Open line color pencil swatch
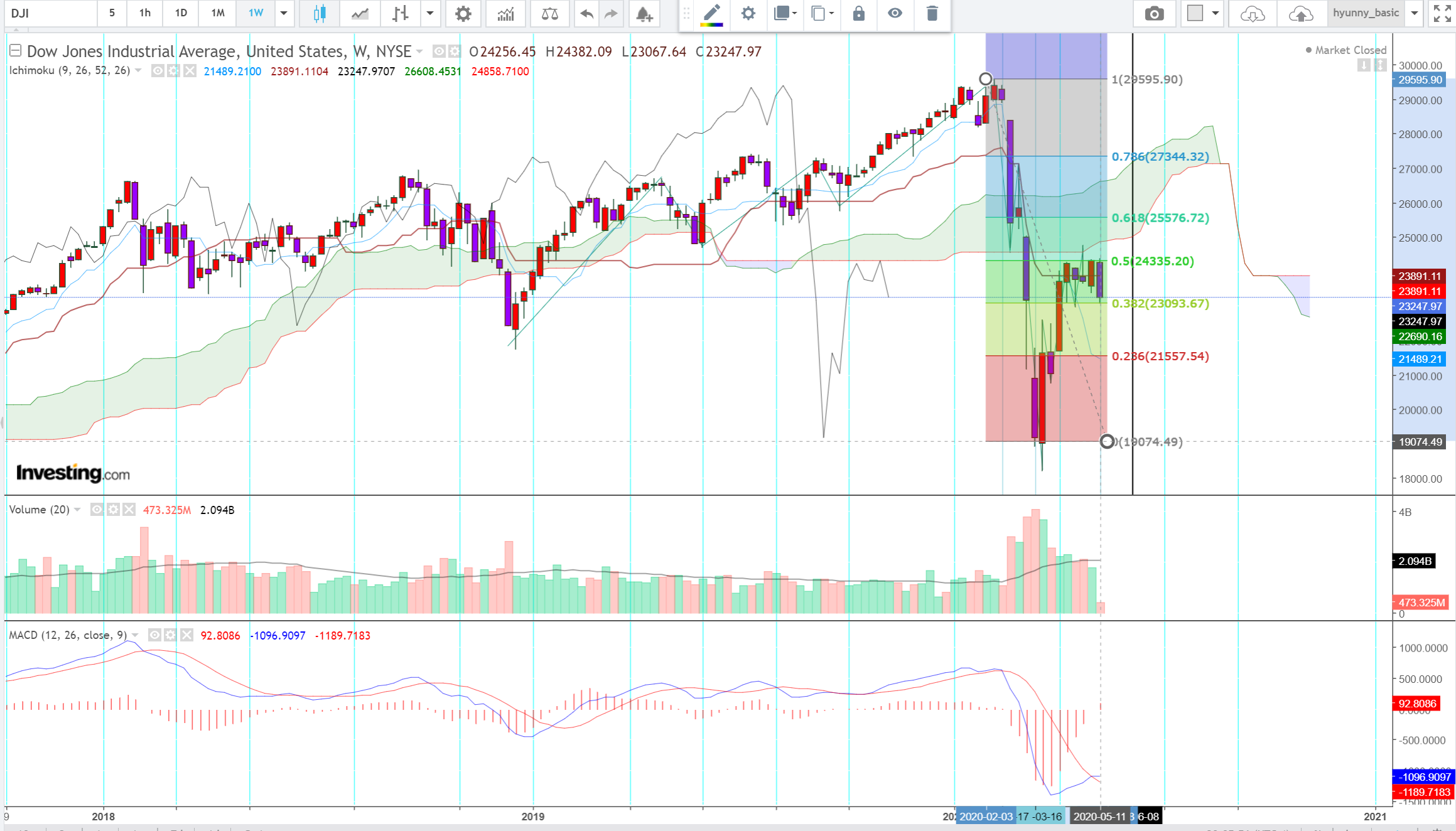 pos(711,14)
